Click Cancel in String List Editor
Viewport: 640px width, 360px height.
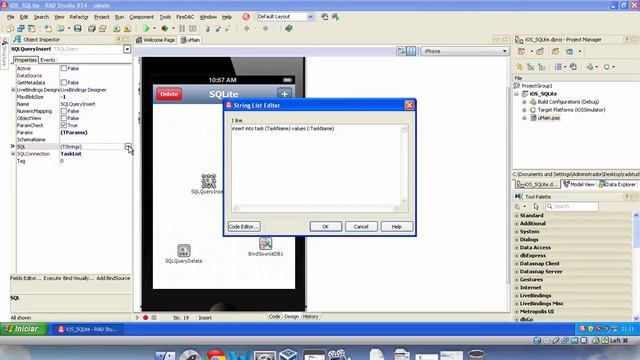pyautogui.click(x=361, y=227)
